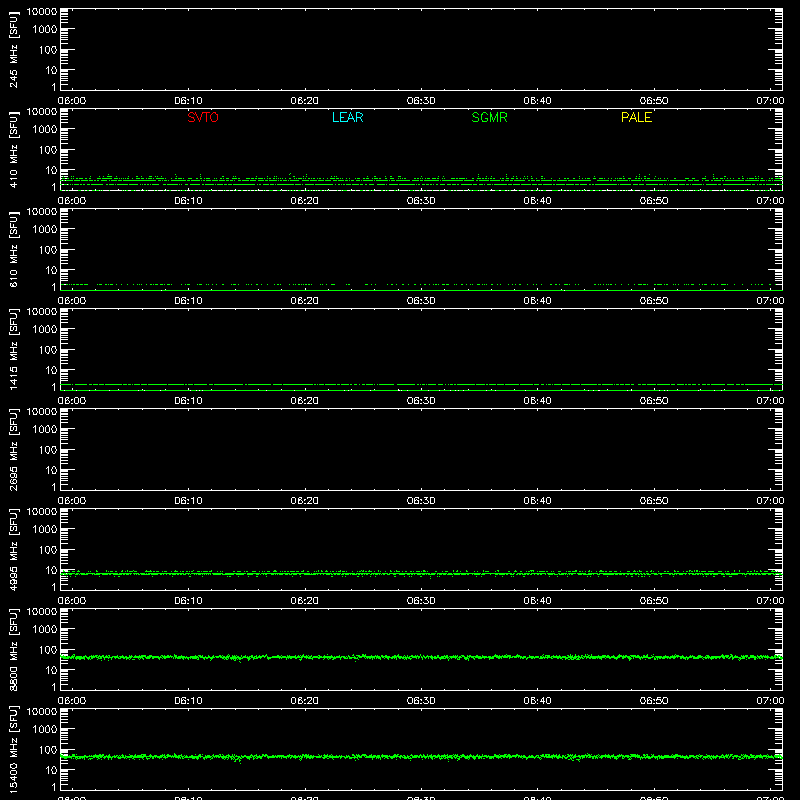Click the 100 tick value on 8800 MHz axis
Screen dimensions: 800x800
coord(48,650)
